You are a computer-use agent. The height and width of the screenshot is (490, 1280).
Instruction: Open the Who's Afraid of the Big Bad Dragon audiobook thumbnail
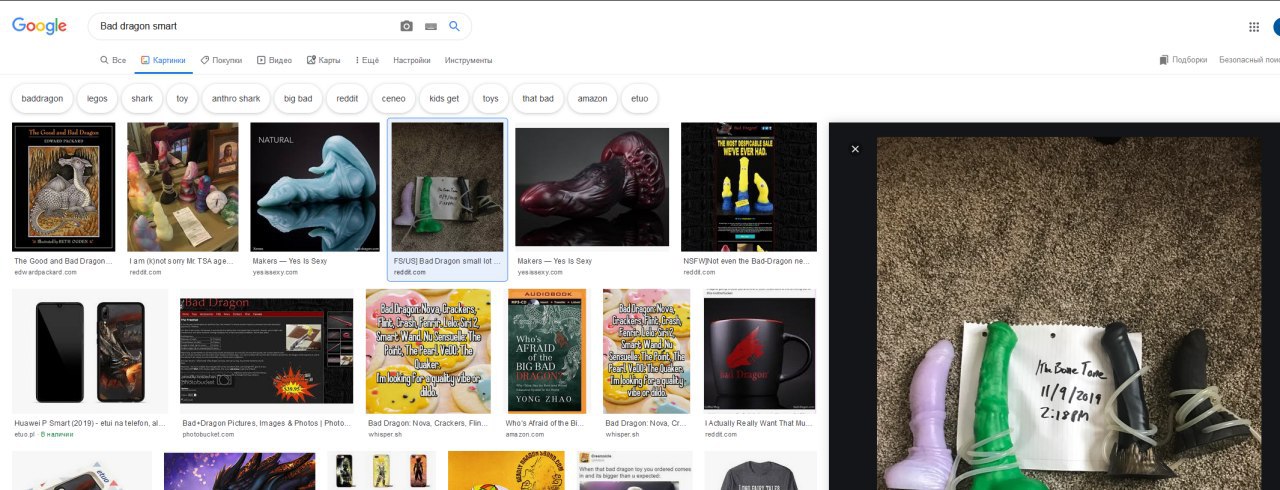(x=547, y=352)
